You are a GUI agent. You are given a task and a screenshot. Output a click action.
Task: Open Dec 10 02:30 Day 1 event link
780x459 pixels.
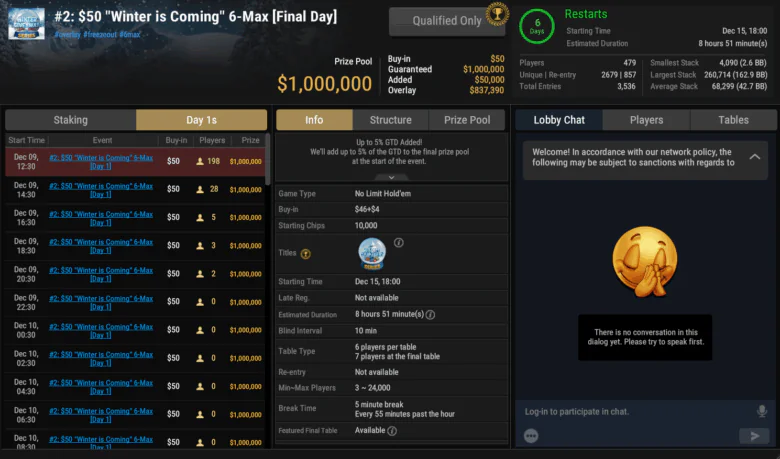pyautogui.click(x=101, y=359)
